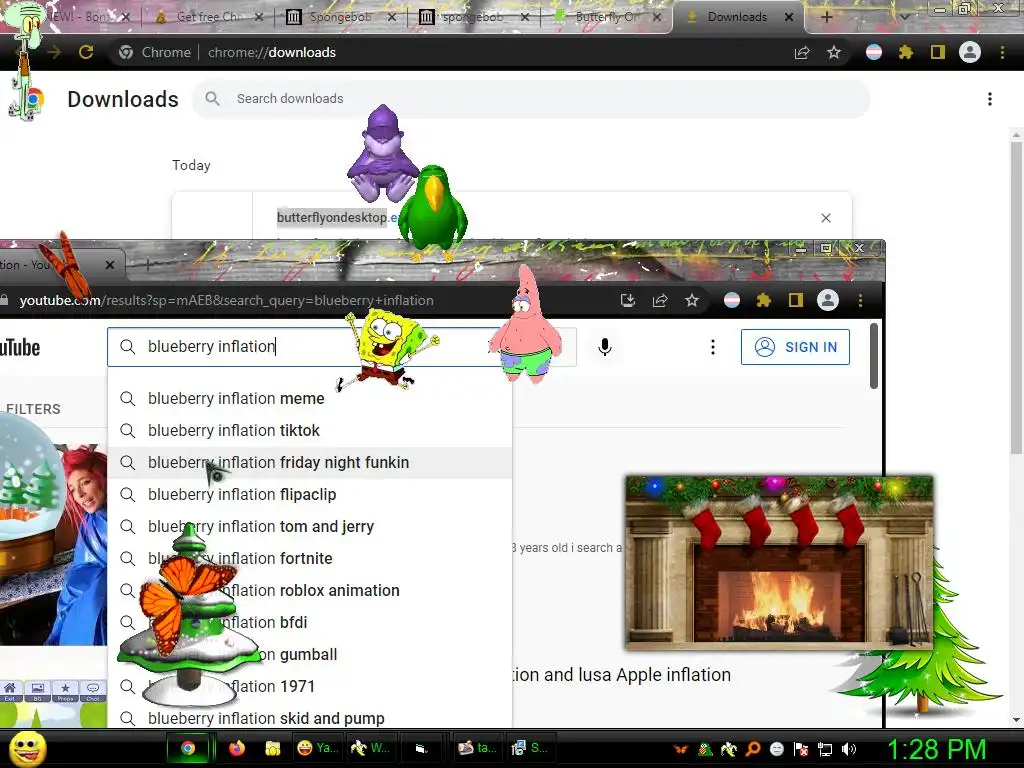
Task: Choose suggestion blueberry inflation meme
Action: click(x=310, y=398)
